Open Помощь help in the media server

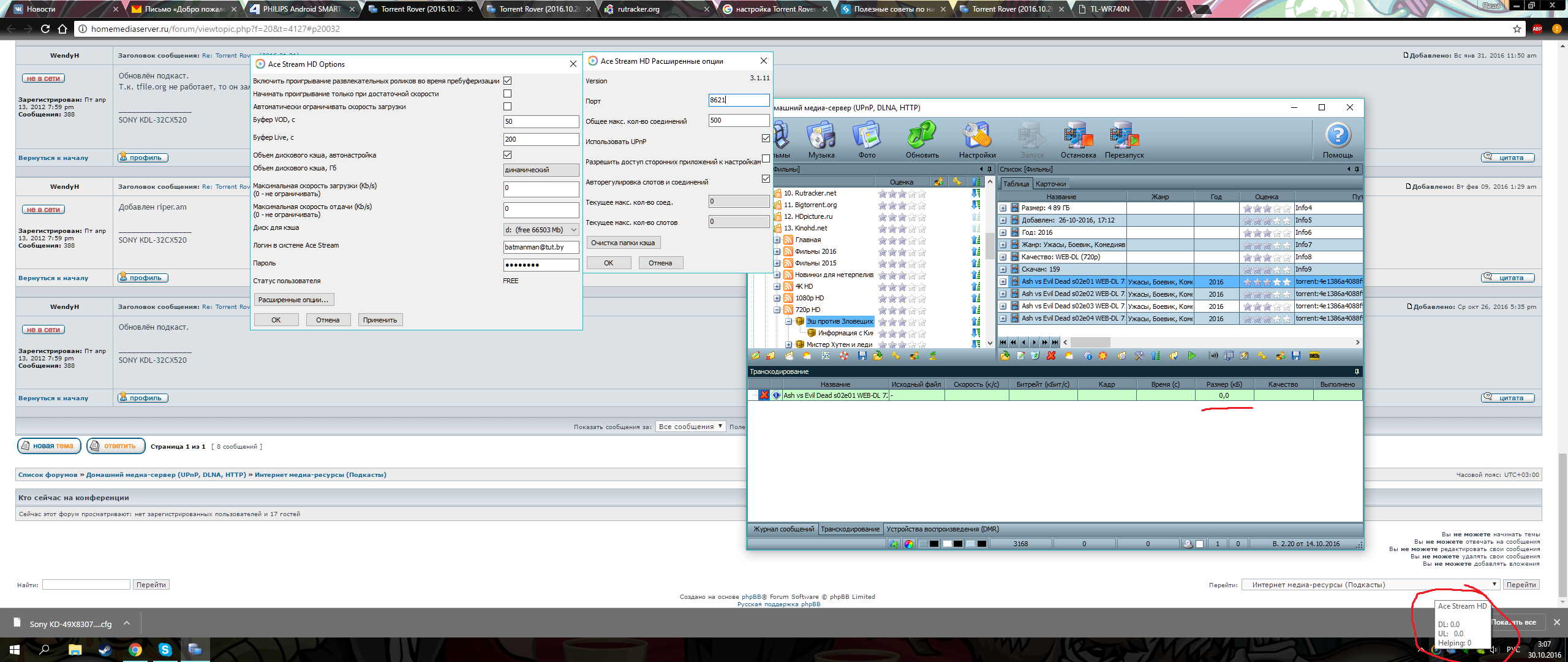pos(1338,140)
